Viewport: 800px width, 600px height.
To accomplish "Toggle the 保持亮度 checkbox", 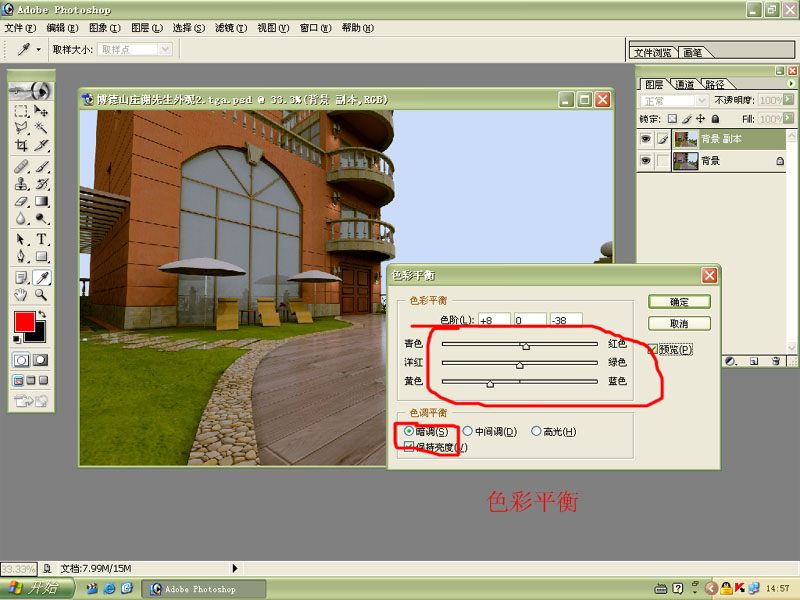I will pos(409,447).
